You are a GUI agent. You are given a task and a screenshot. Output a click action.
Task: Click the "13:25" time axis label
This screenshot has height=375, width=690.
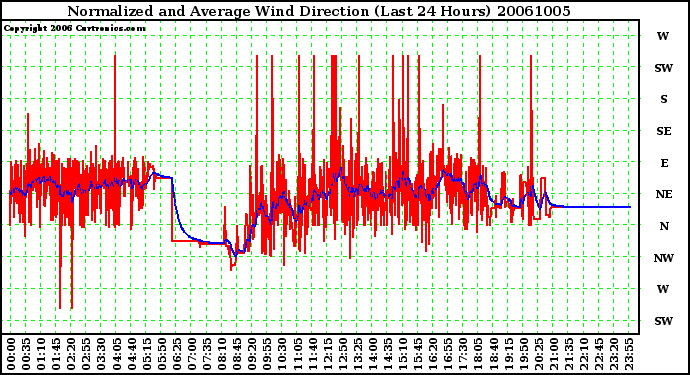(358, 354)
